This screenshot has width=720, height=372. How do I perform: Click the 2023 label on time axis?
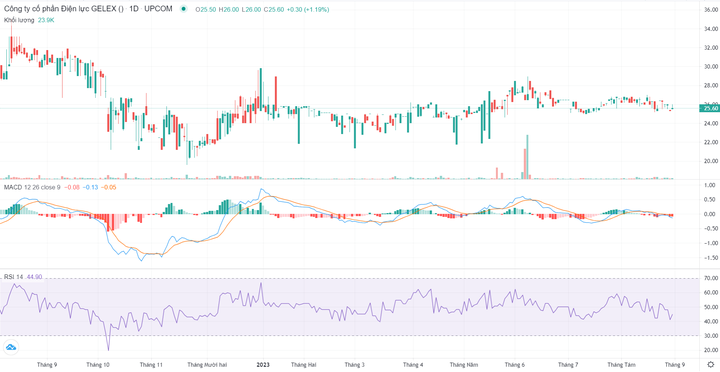pyautogui.click(x=263, y=365)
